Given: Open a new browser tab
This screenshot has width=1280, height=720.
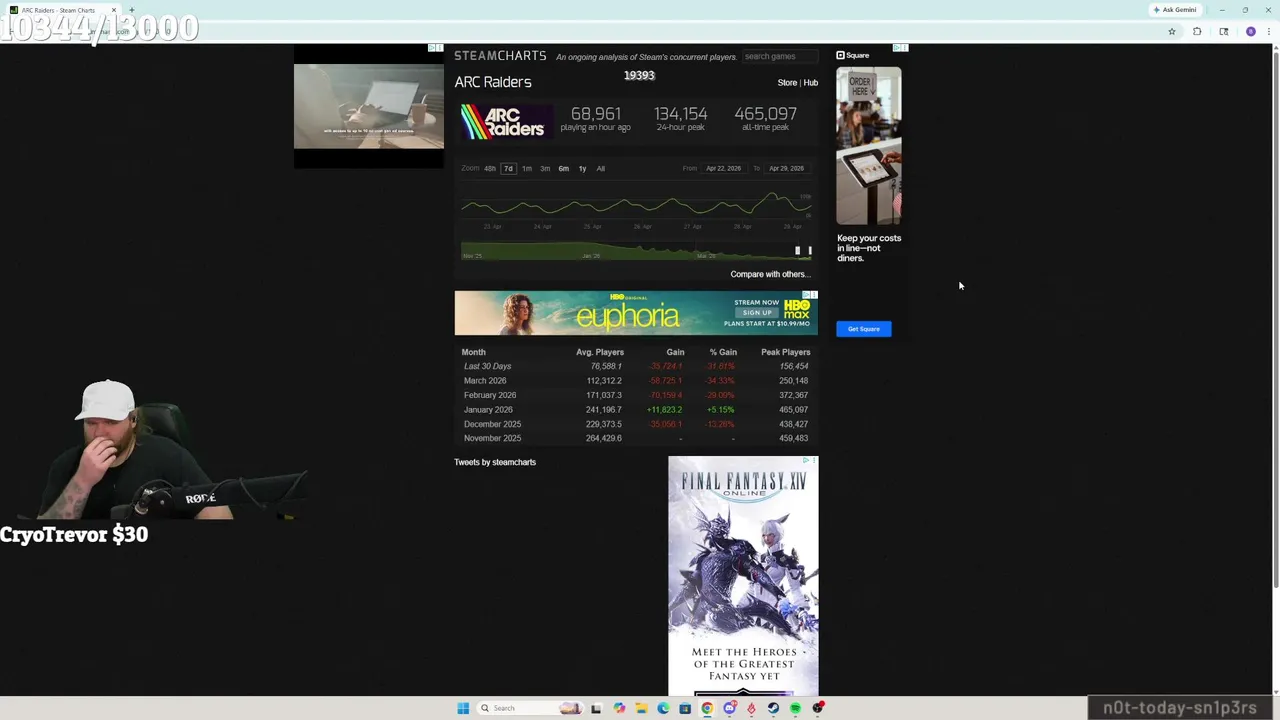Looking at the screenshot, I should click(x=131, y=10).
